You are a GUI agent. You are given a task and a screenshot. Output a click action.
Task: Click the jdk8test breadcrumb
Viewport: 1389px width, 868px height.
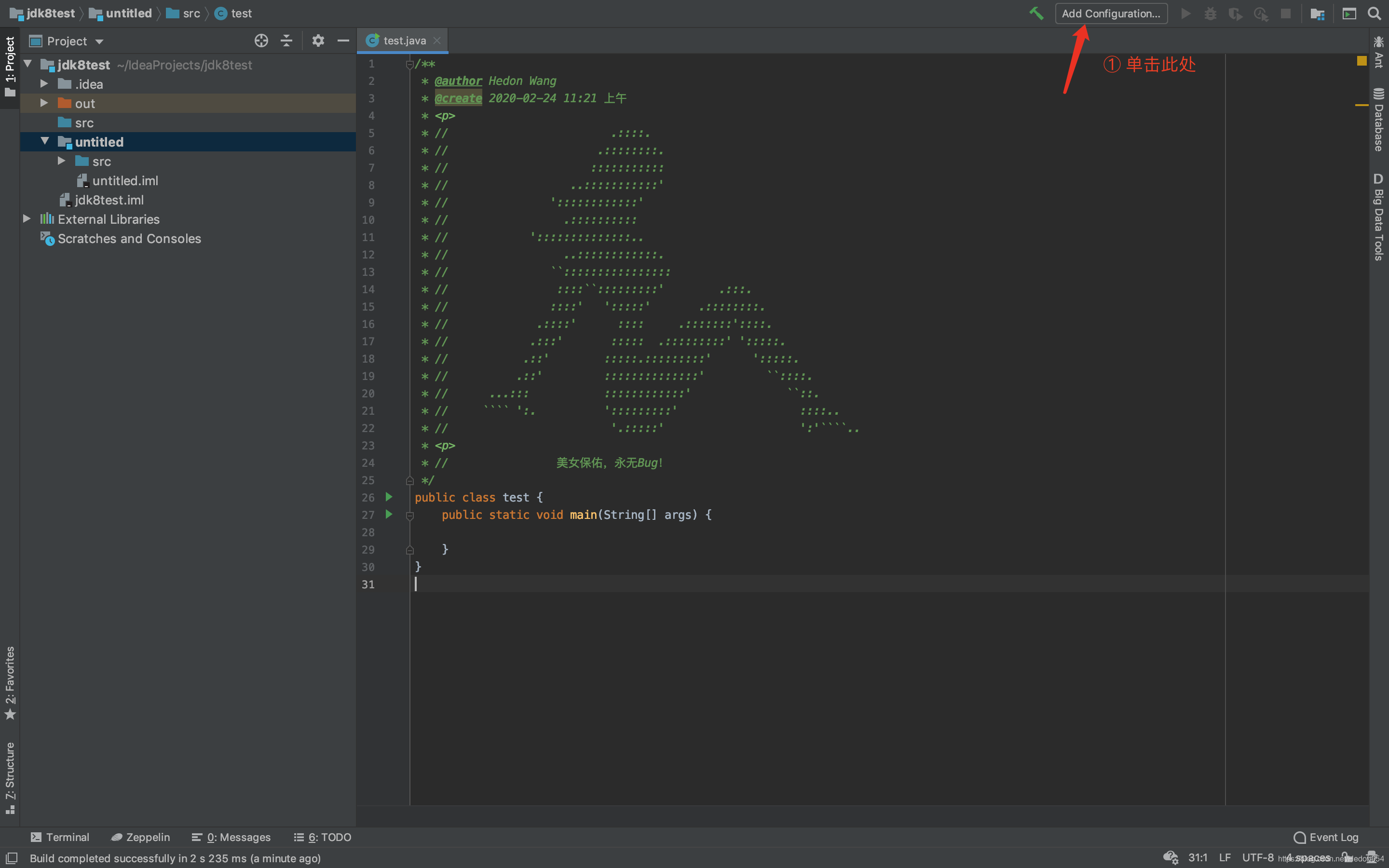[x=43, y=13]
